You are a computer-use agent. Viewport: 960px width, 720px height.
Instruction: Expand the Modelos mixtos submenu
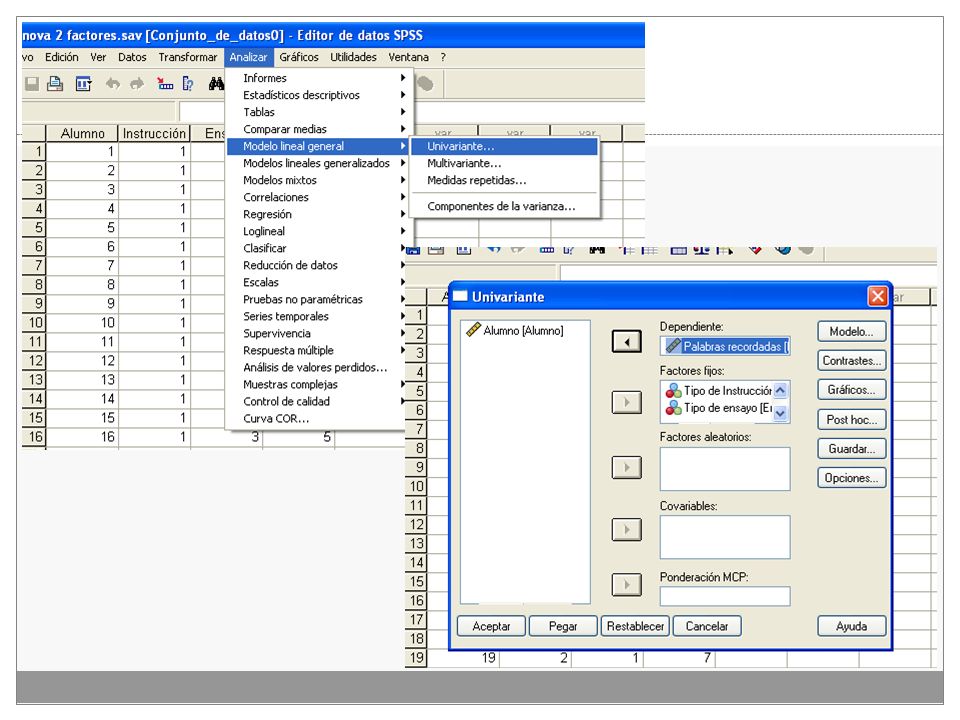(317, 181)
